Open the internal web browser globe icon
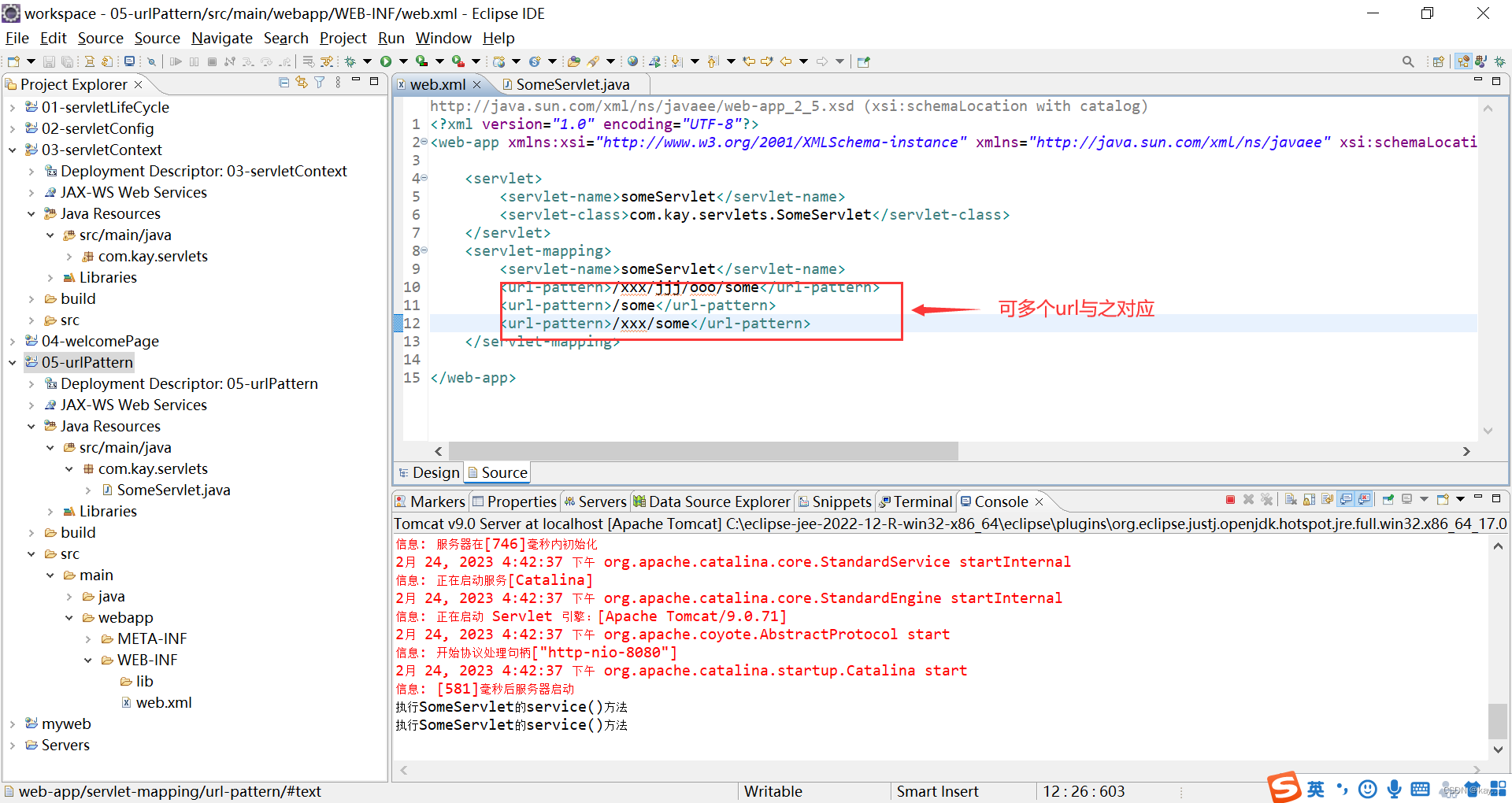The image size is (1512, 803). coord(632,61)
